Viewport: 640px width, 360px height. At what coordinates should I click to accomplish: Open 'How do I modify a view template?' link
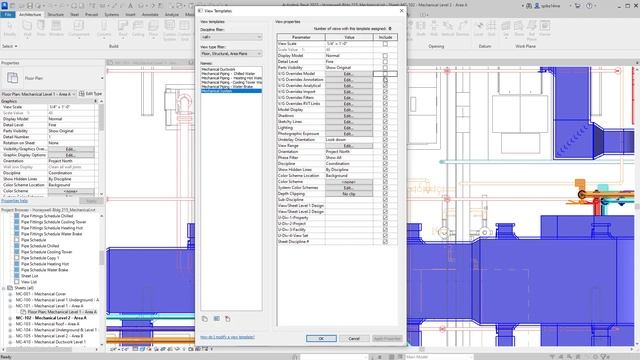pos(227,337)
